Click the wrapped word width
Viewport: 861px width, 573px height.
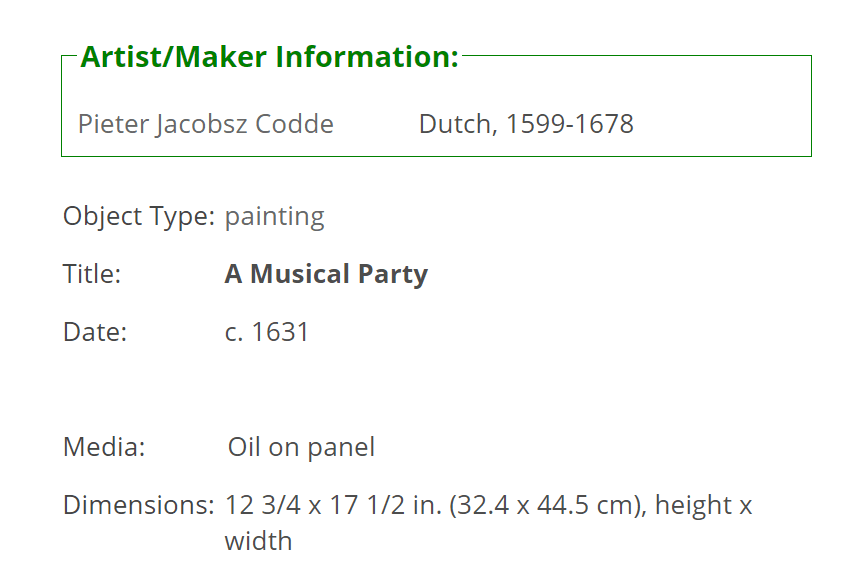pyautogui.click(x=258, y=541)
